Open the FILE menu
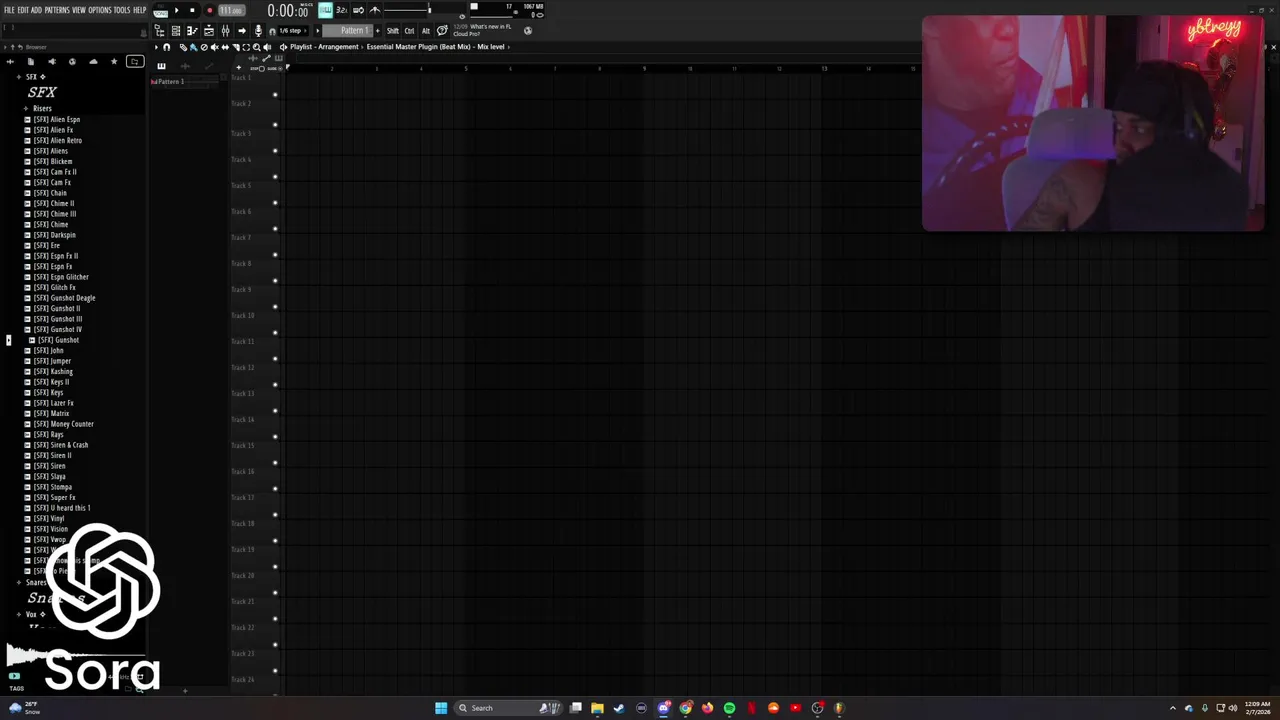Screen dimensions: 1280x720 click(x=10, y=10)
